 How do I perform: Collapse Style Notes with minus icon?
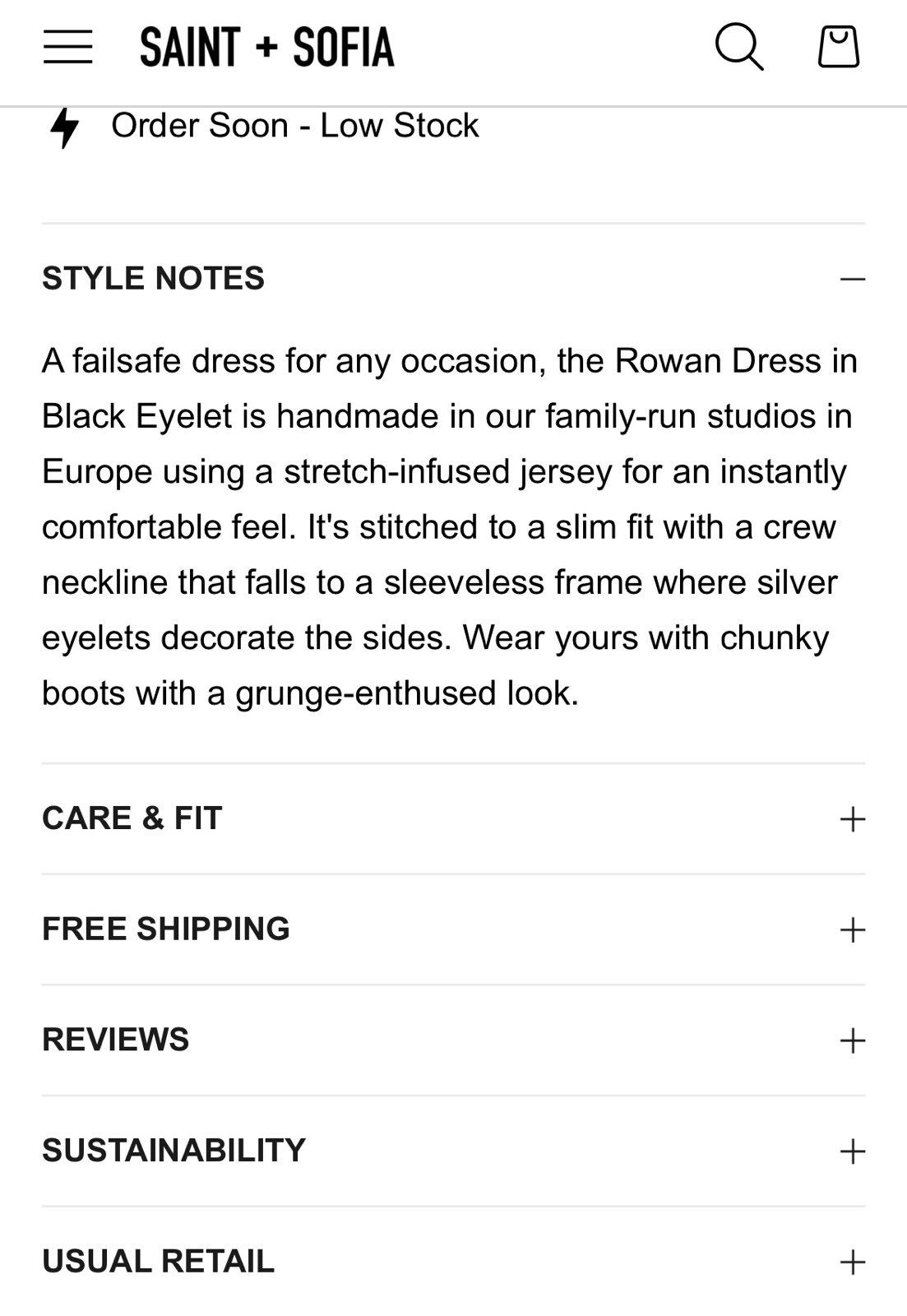tap(853, 279)
